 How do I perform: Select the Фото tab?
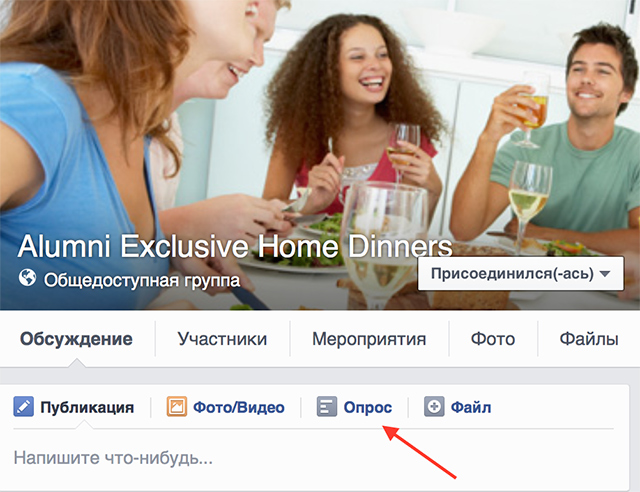tap(493, 339)
